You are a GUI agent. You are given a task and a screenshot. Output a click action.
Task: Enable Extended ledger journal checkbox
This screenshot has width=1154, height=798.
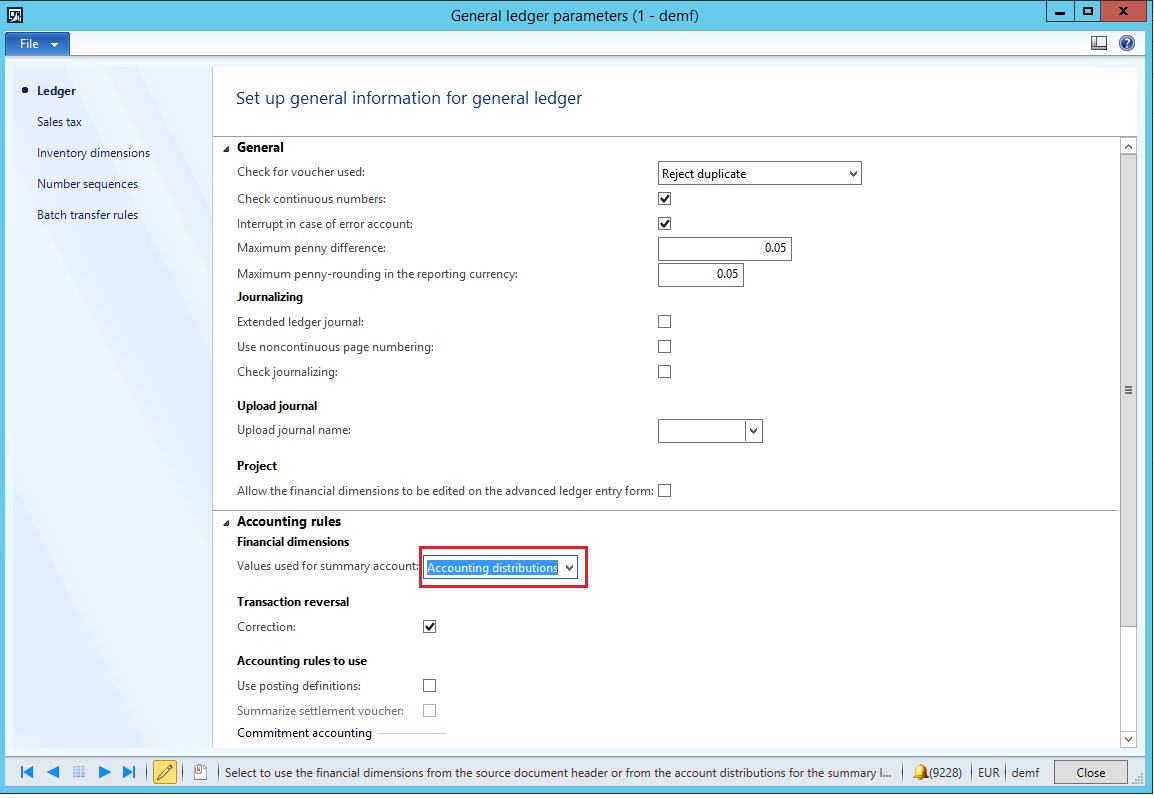click(x=665, y=322)
